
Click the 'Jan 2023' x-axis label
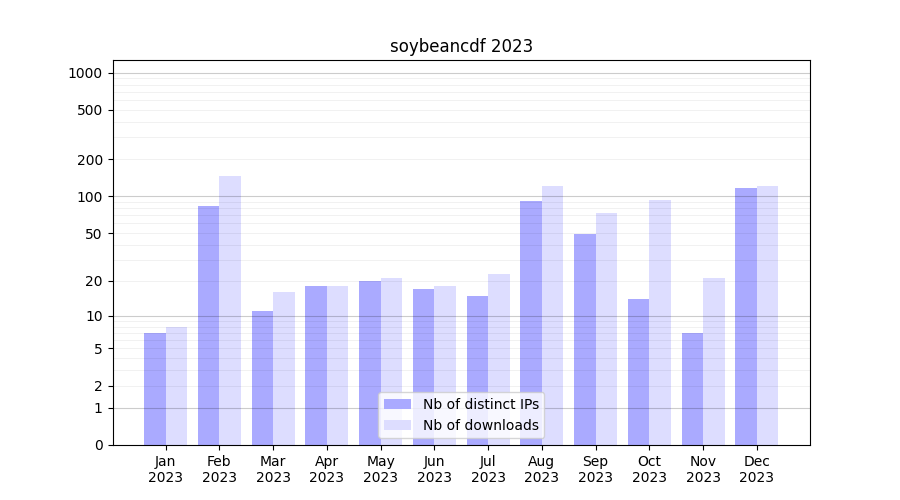(166, 469)
